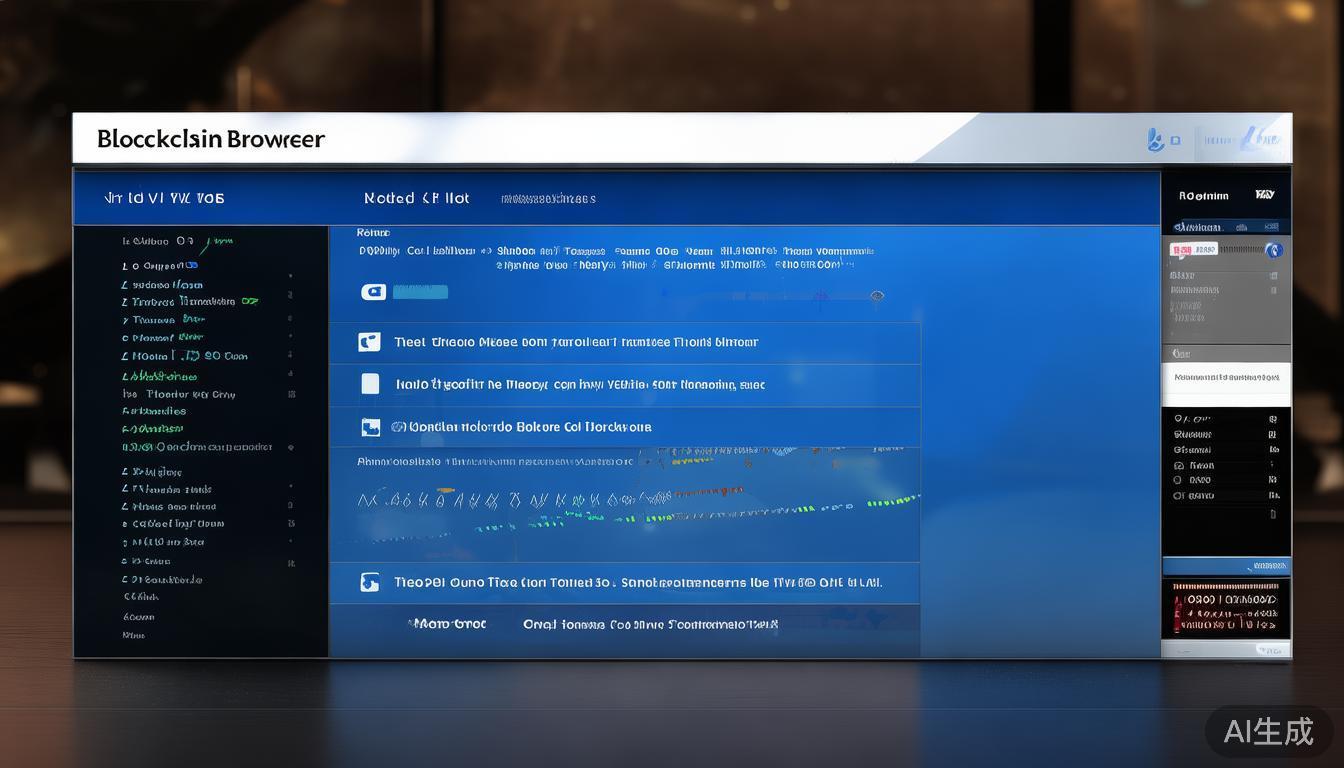Select the radio button beside "0800" in right list
1344x768 pixels.
1178,480
